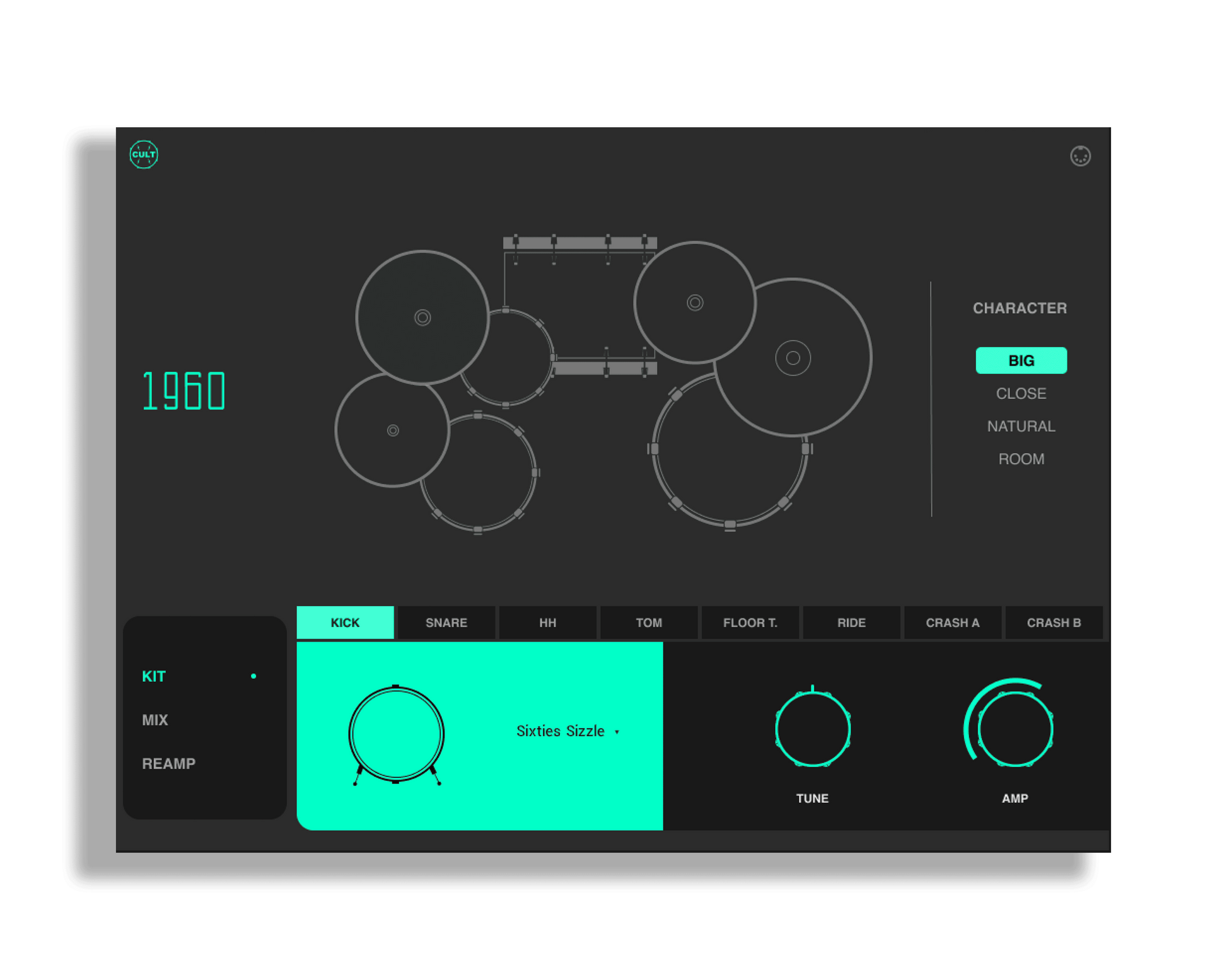Select the ROOM character option
The width and height of the screenshot is (1227, 980).
1021,459
